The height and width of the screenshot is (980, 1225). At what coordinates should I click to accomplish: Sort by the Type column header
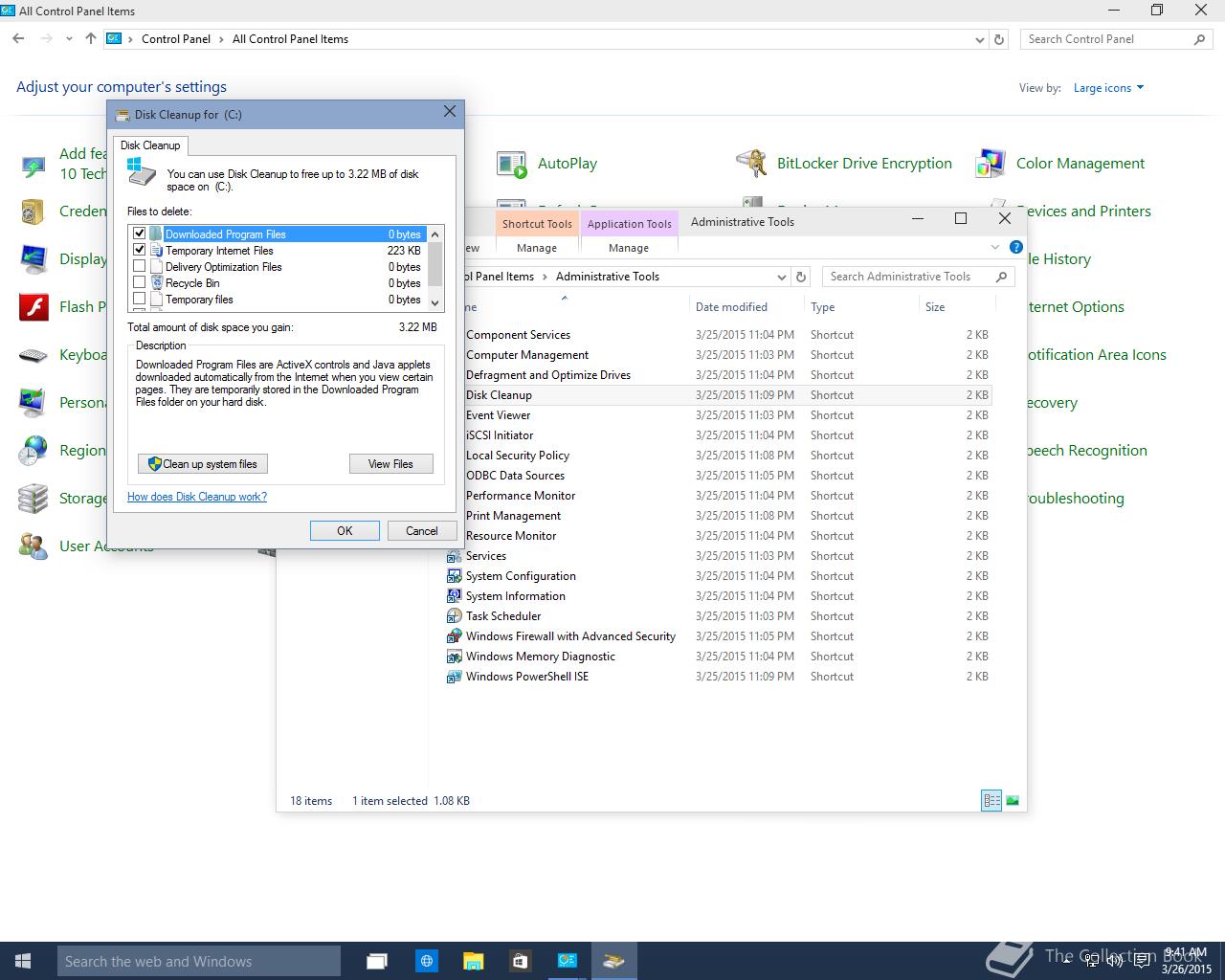click(x=861, y=307)
